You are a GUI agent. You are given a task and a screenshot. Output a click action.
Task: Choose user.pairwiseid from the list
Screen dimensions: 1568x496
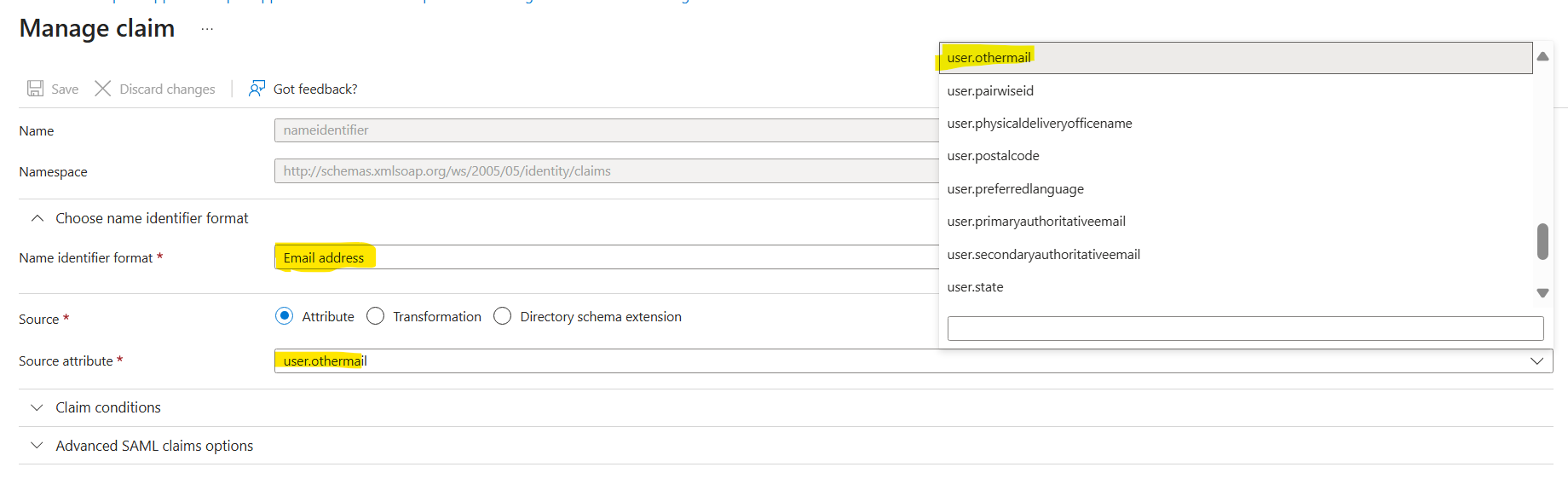(1236, 90)
